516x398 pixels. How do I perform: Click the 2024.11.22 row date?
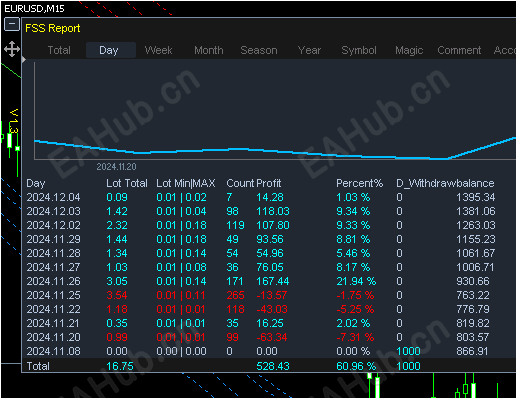click(53, 309)
